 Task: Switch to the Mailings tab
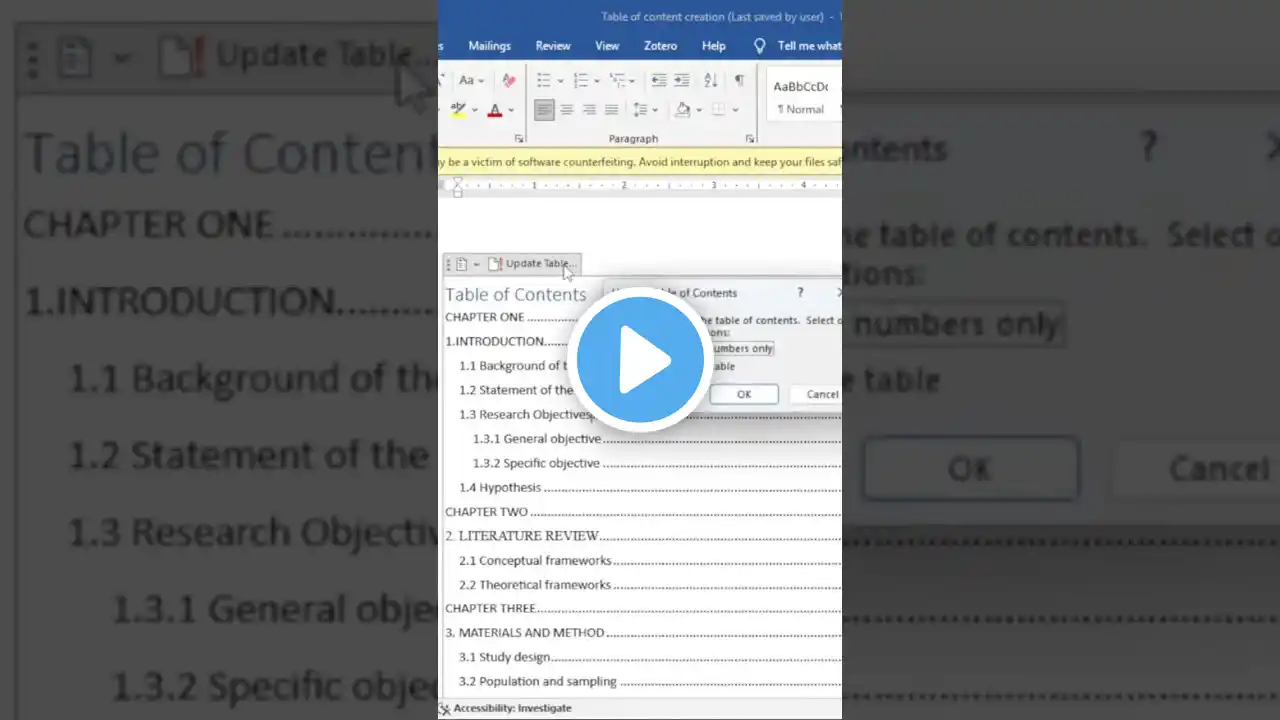(489, 46)
